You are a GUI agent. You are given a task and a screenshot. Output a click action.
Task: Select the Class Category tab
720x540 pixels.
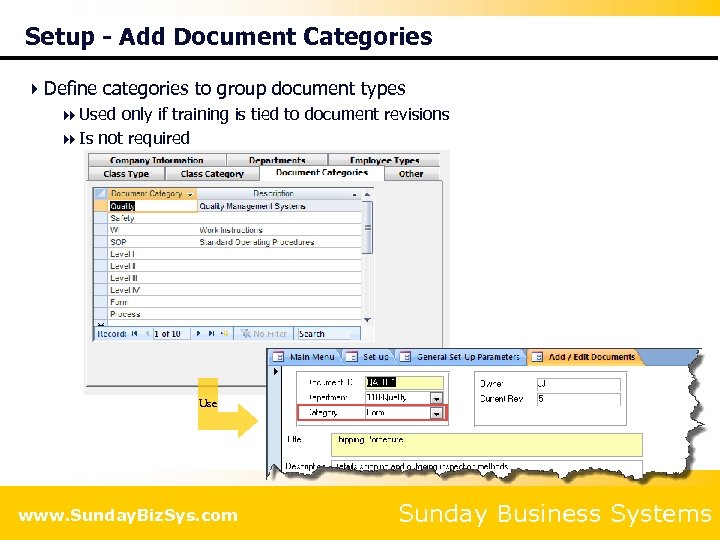click(212, 174)
